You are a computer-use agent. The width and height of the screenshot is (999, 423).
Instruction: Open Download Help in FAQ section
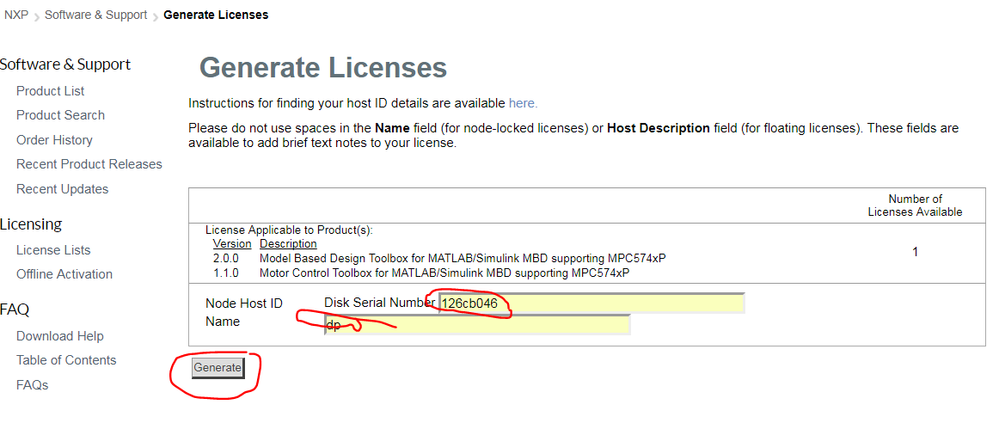[x=60, y=336]
